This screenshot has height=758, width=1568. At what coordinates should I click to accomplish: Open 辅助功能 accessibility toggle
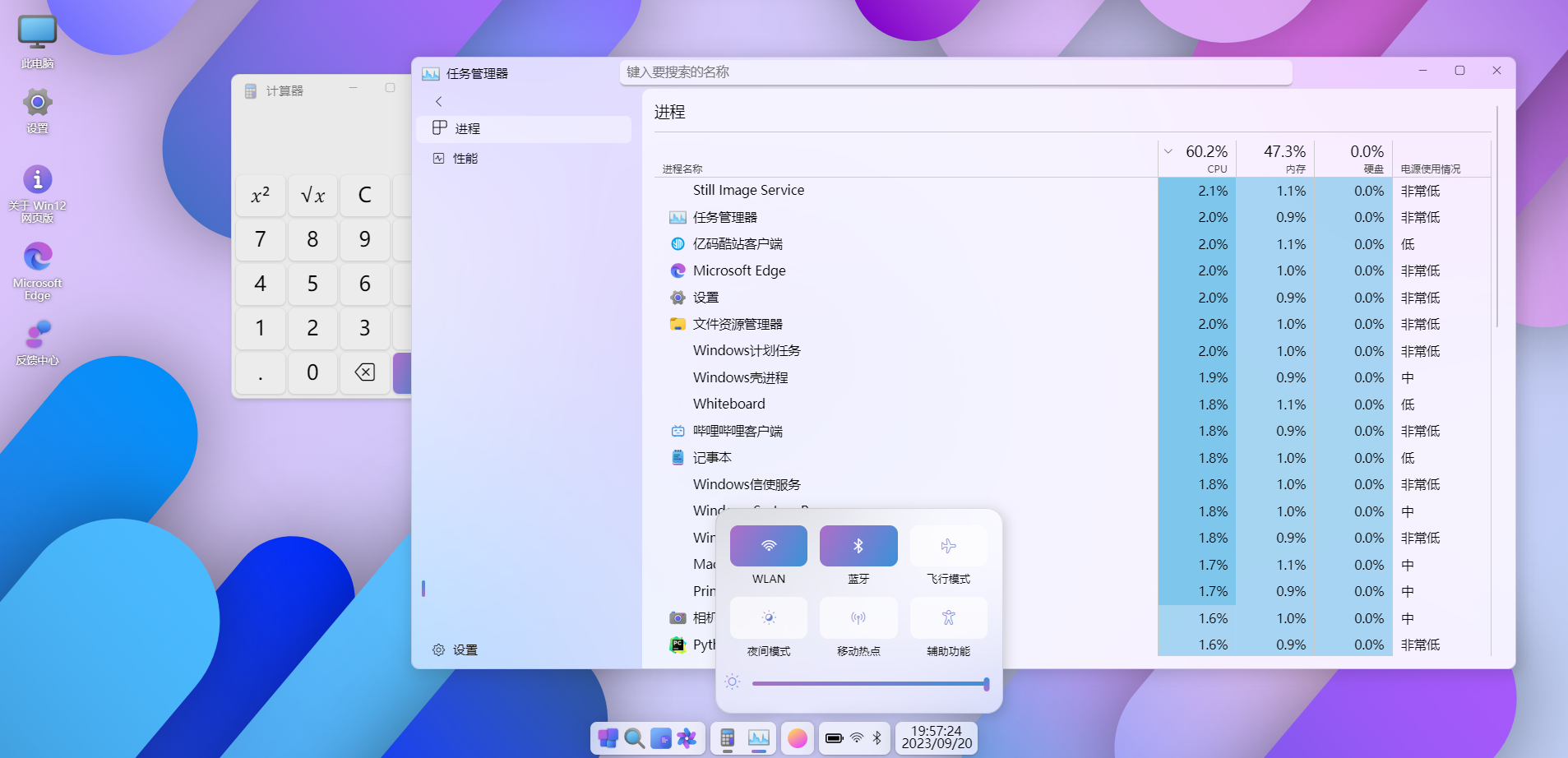(x=948, y=617)
